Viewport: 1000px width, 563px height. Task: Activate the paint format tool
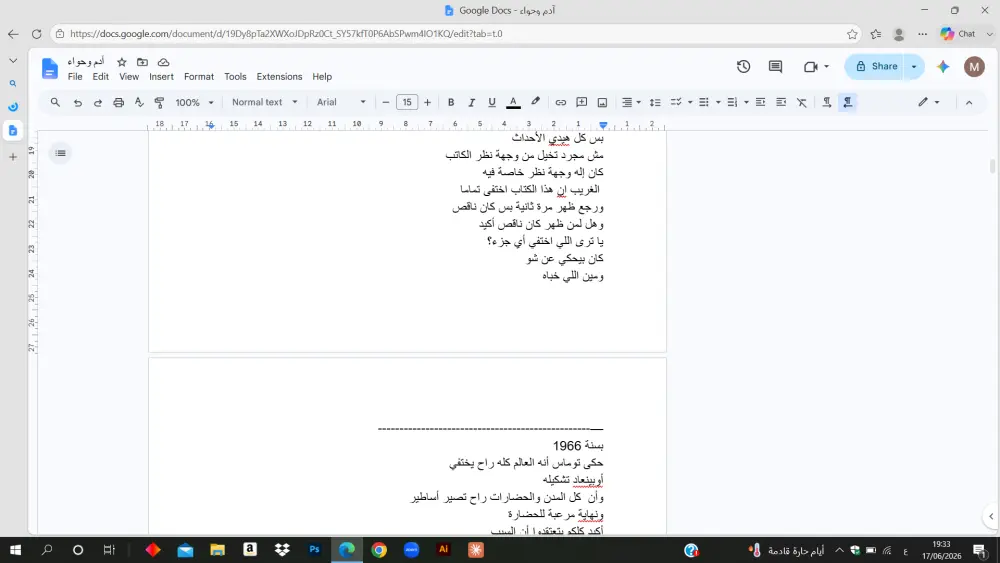(159, 102)
